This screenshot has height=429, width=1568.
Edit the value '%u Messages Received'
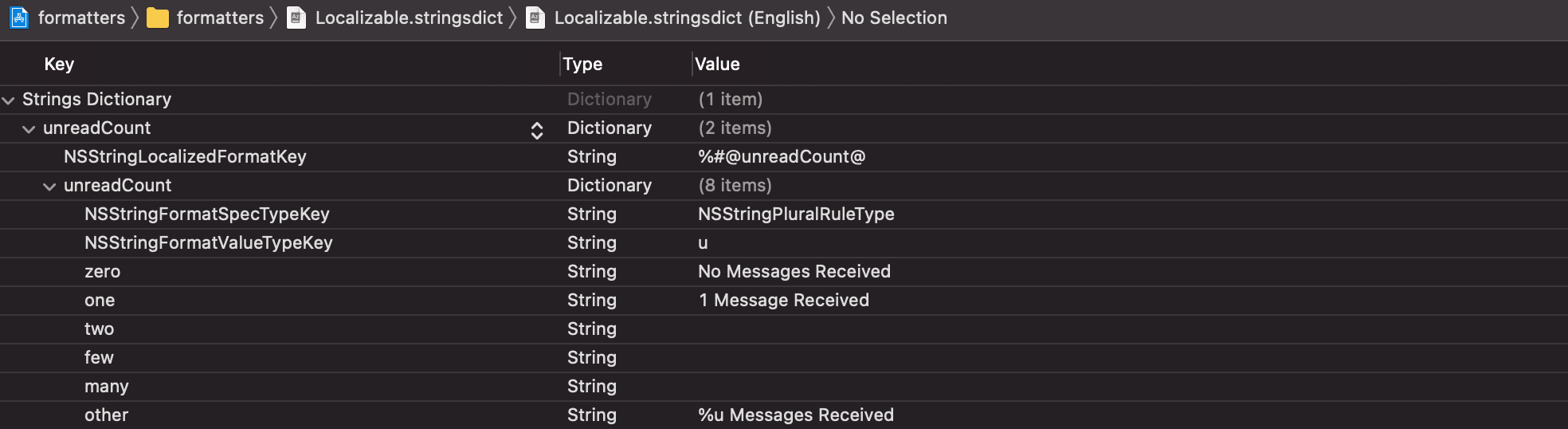click(796, 415)
